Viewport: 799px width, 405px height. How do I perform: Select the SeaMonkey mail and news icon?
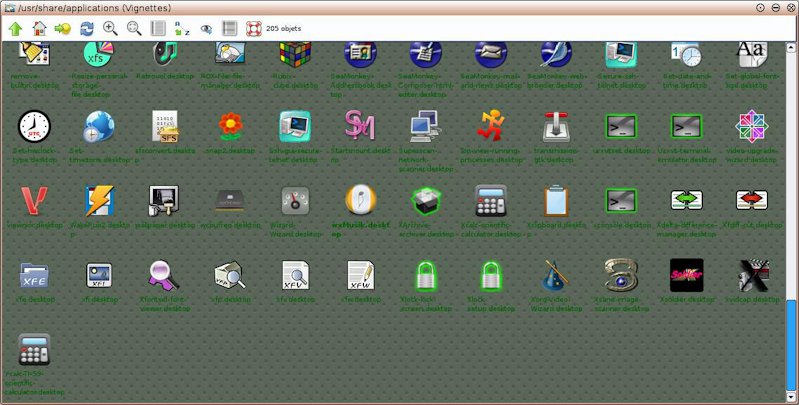(491, 55)
